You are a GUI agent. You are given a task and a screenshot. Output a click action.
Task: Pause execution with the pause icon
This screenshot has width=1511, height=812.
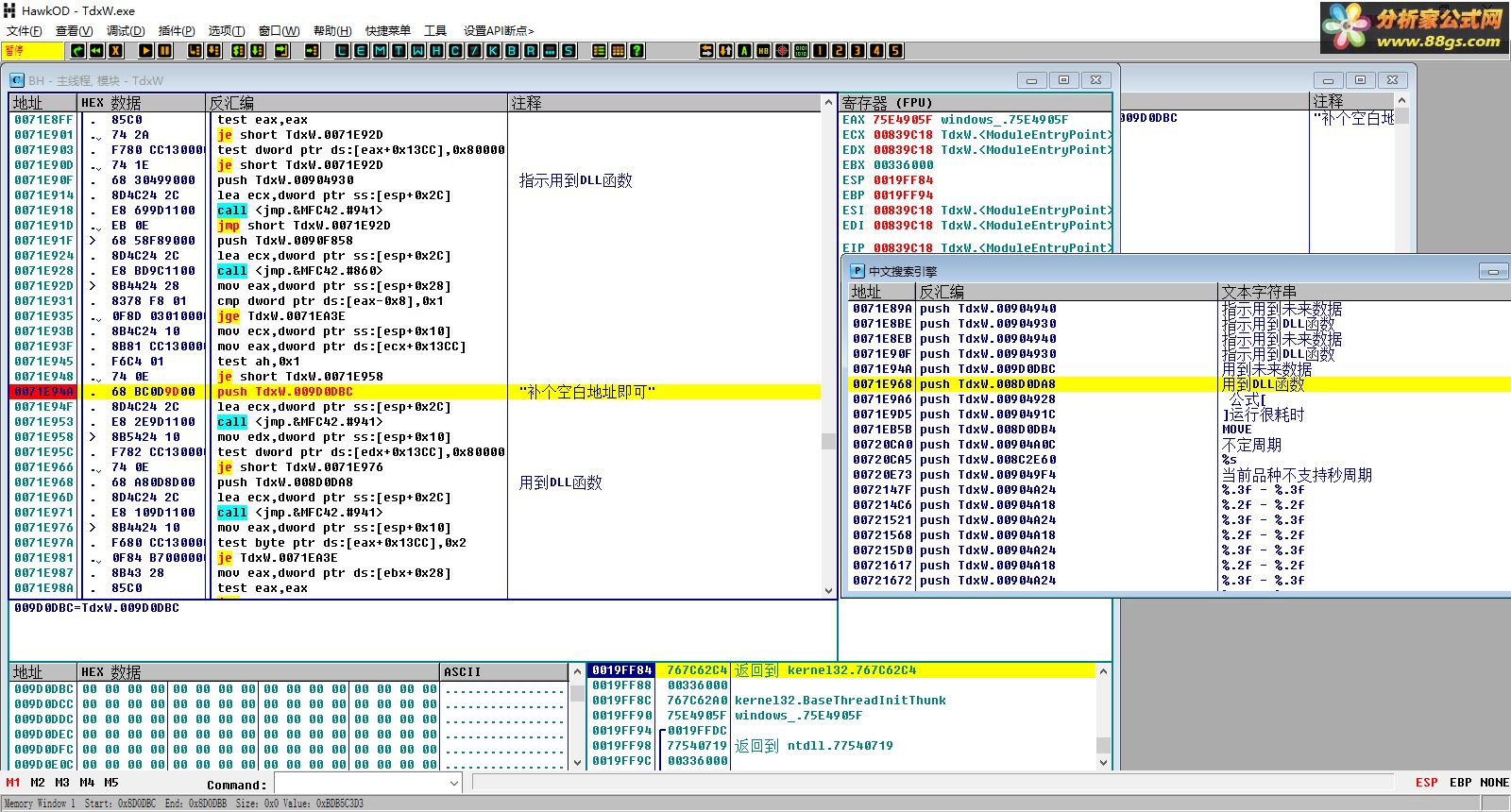pyautogui.click(x=165, y=51)
